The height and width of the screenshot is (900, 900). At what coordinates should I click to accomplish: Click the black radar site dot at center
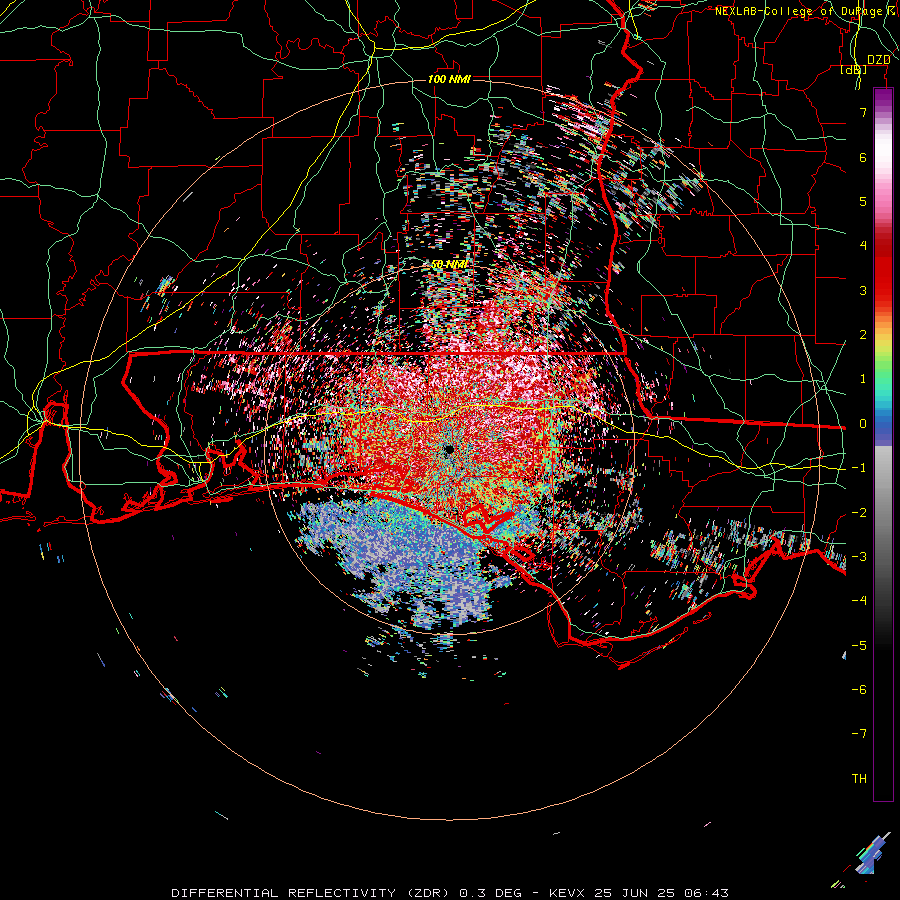tap(449, 449)
